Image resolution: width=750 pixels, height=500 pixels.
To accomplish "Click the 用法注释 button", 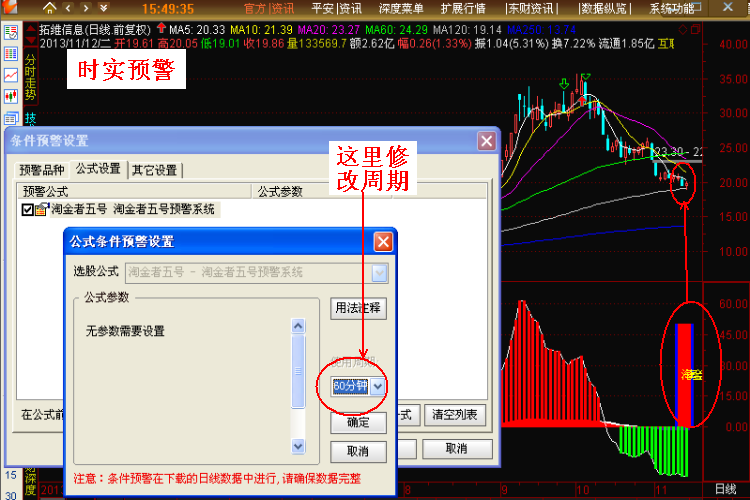I will click(358, 308).
